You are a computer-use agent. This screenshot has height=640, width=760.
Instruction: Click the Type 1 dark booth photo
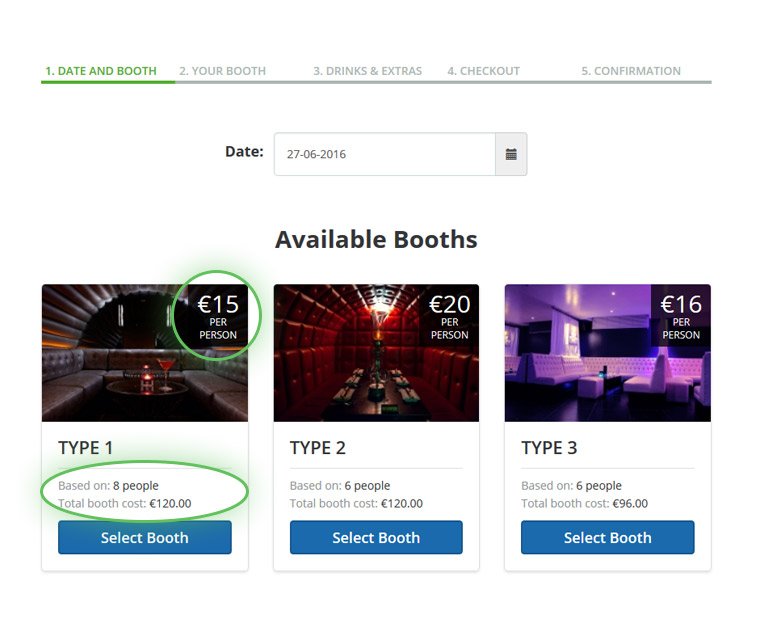pyautogui.click(x=145, y=353)
